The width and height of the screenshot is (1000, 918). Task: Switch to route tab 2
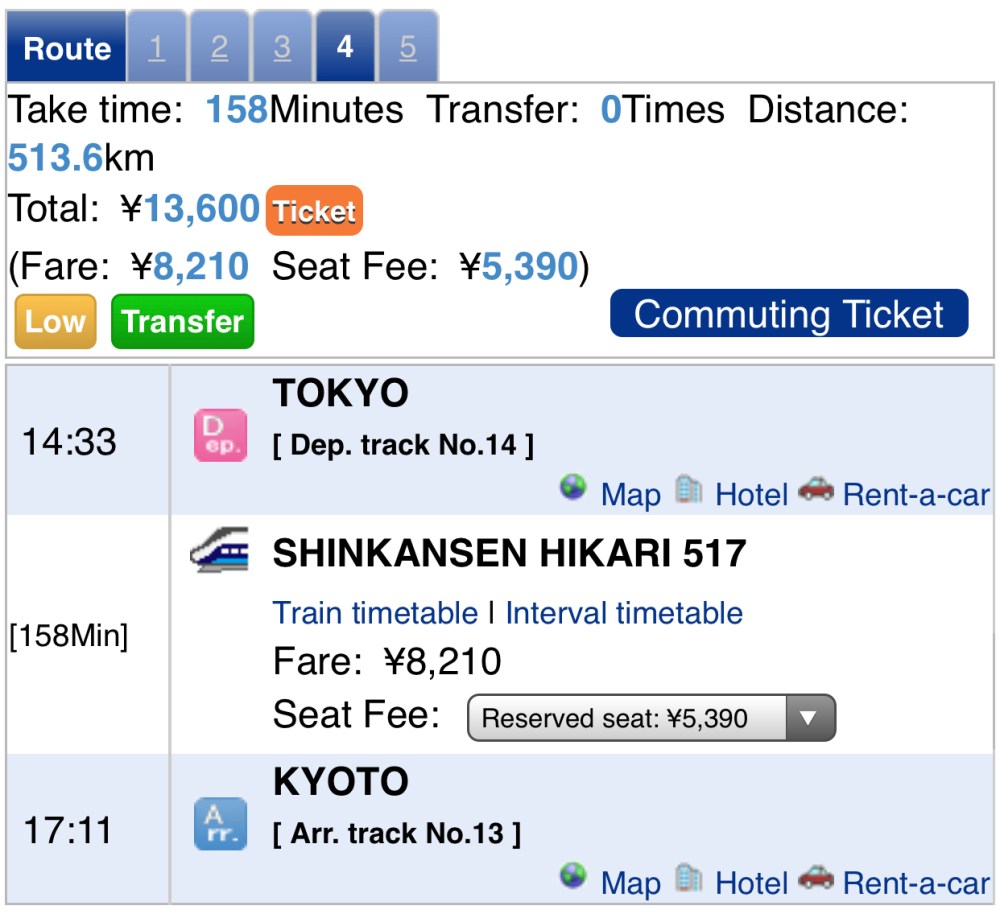click(220, 47)
